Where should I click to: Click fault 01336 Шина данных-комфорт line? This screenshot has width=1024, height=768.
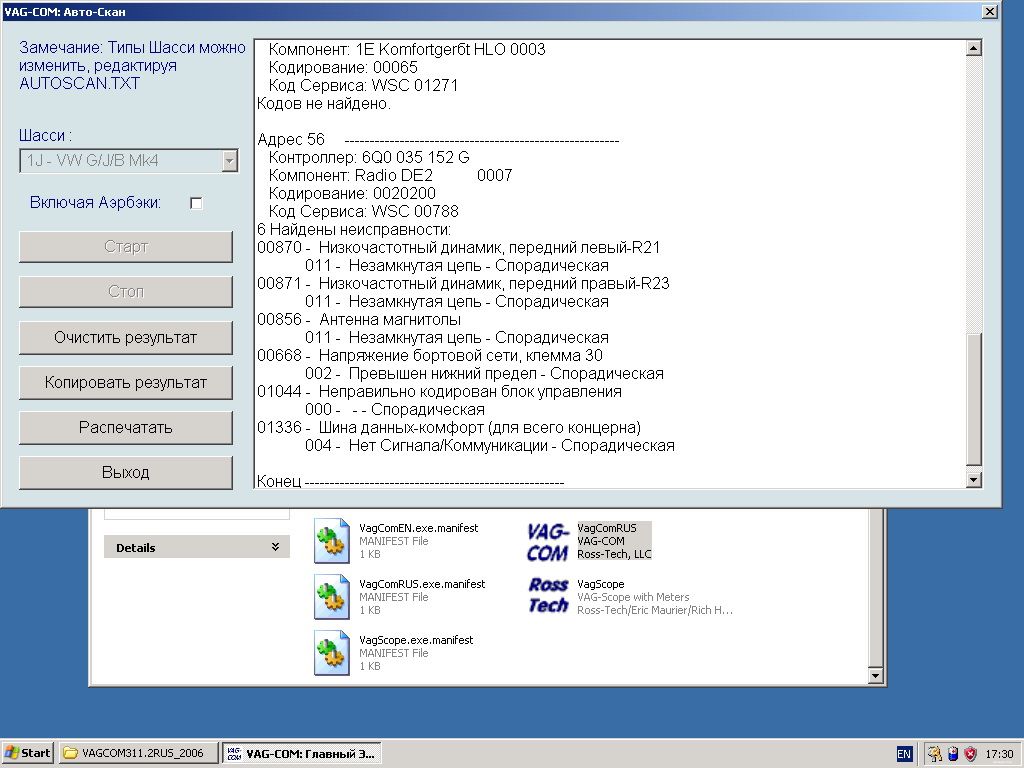pos(449,428)
